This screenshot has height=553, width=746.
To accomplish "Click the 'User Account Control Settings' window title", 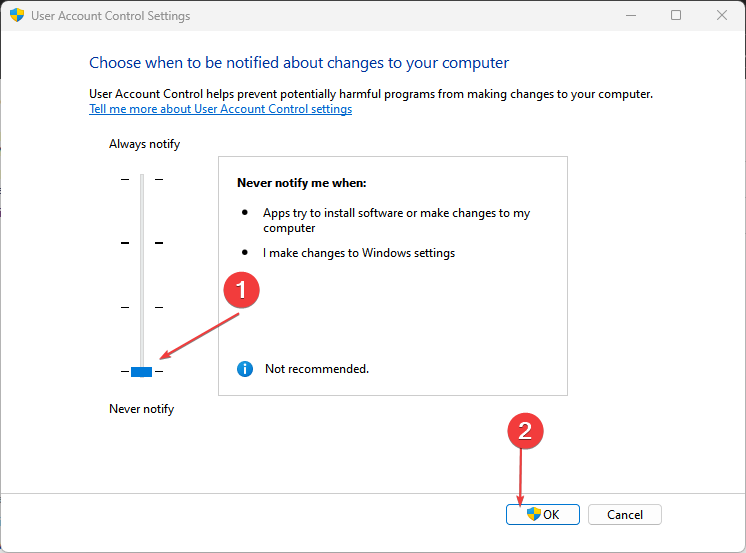I will point(110,16).
